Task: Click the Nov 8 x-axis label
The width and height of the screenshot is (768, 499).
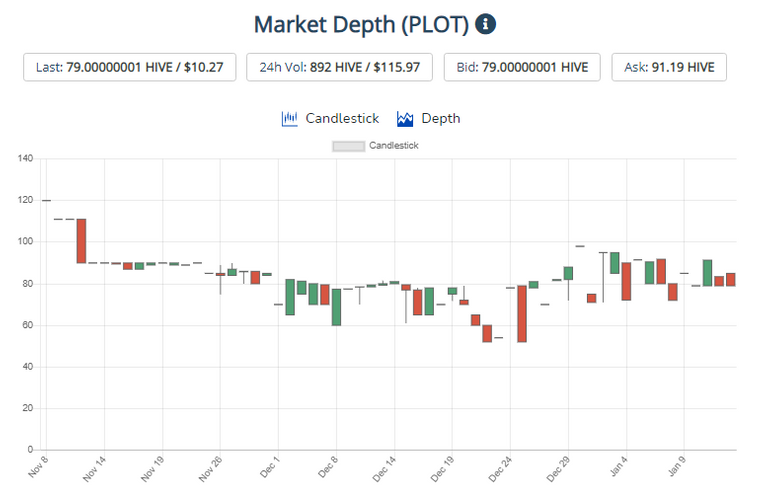Action: [38, 467]
